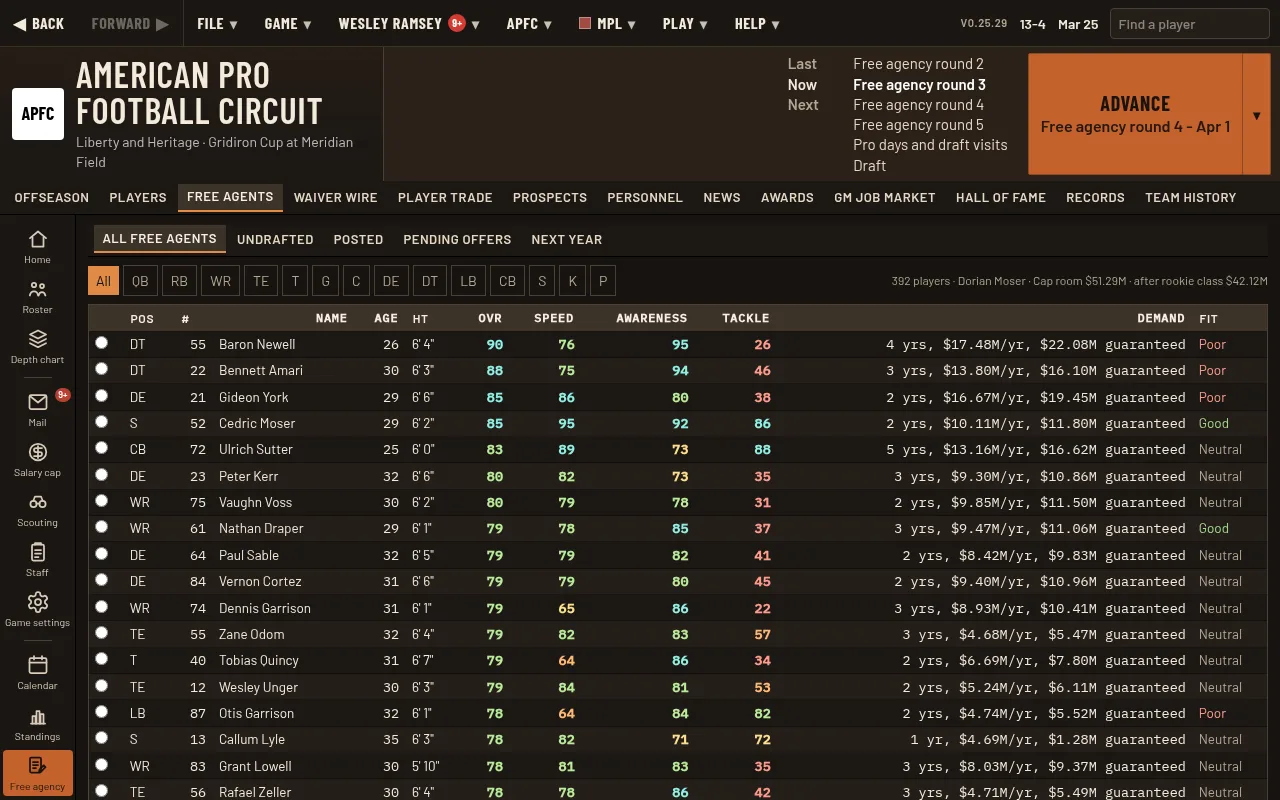The width and height of the screenshot is (1280, 800).
Task: Open the Pending Offers subtab
Action: point(457,239)
